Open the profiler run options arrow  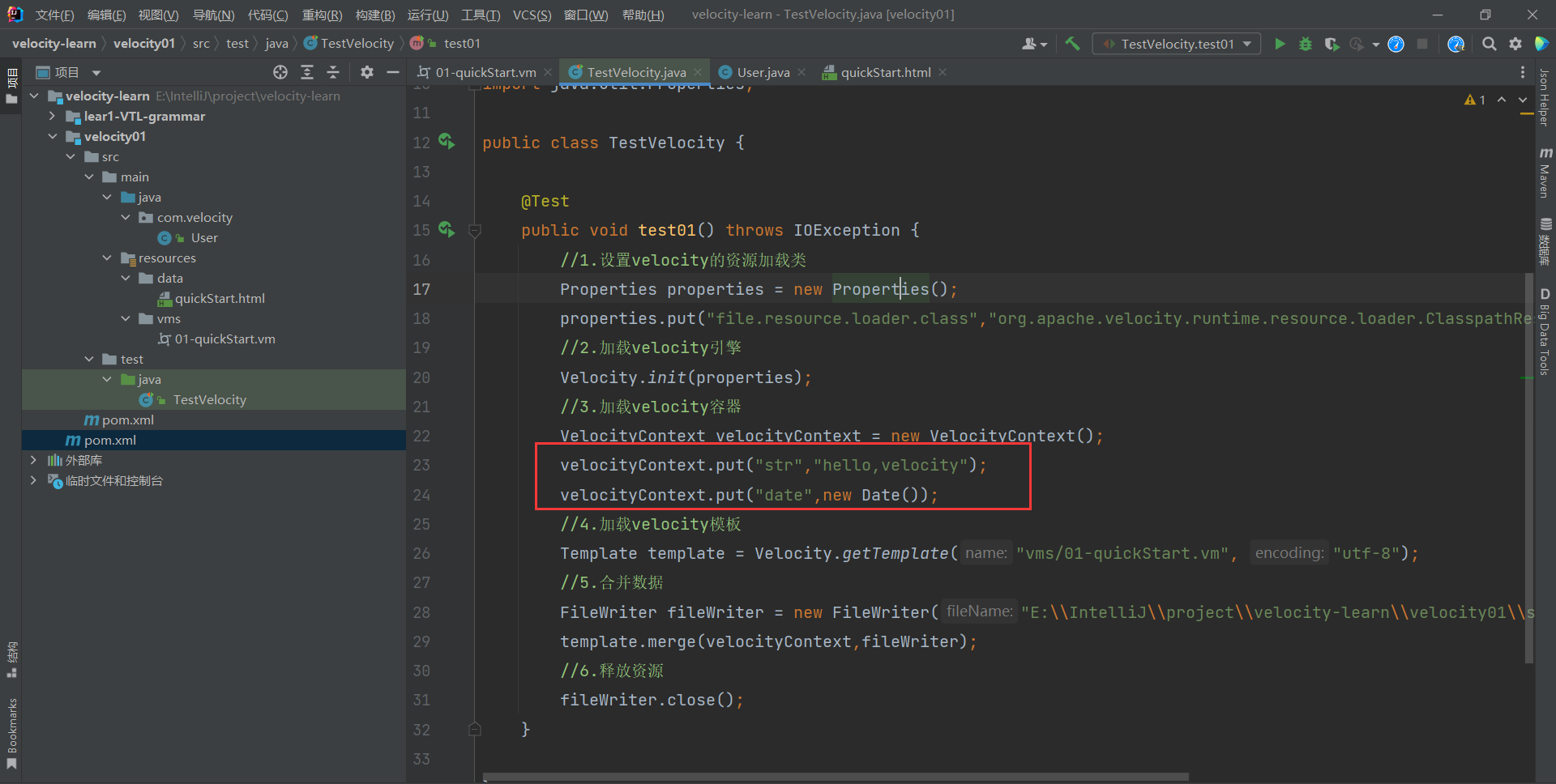(1376, 45)
